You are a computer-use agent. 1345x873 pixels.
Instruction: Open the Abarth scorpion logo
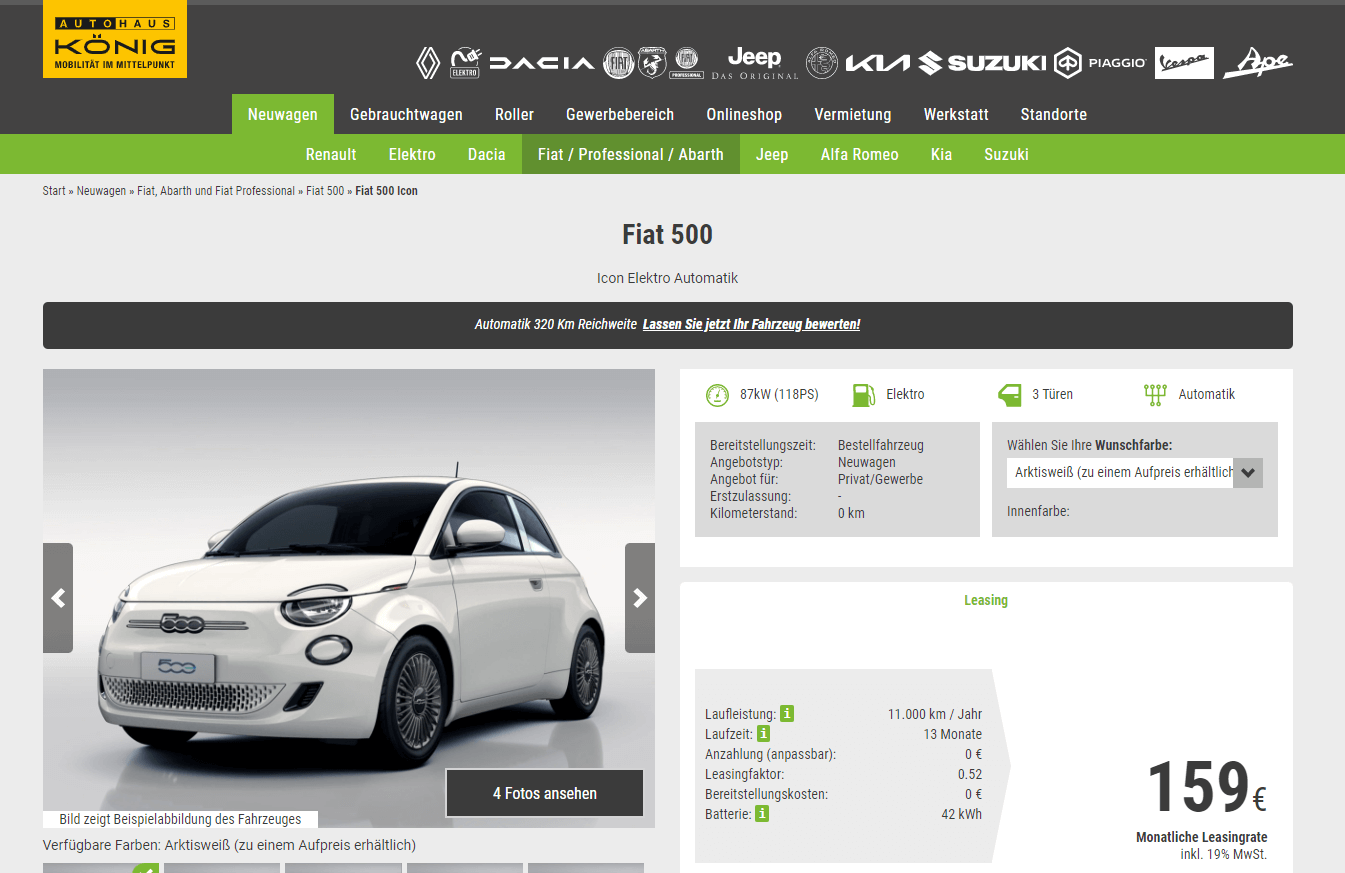(653, 63)
